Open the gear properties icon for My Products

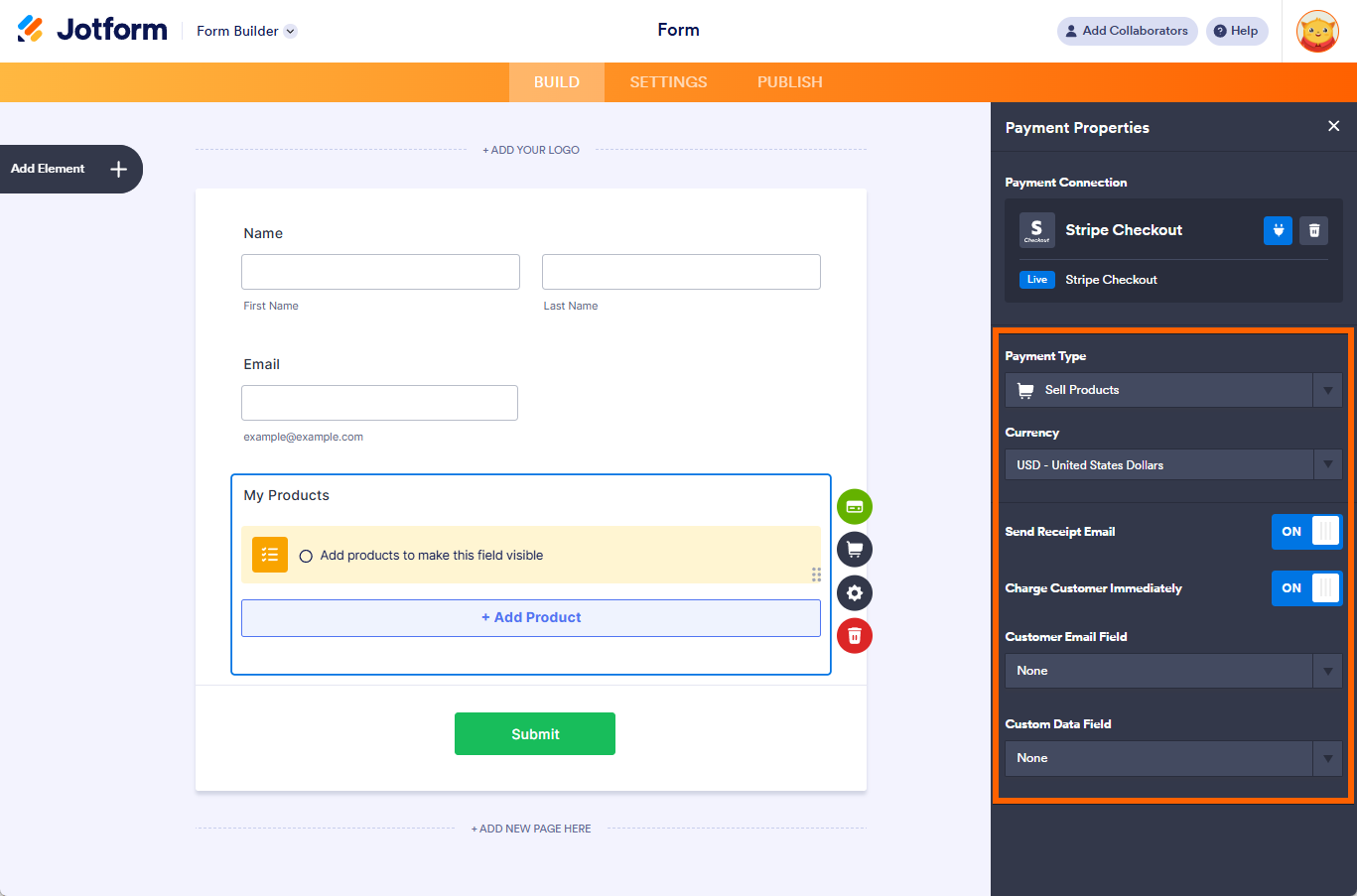[x=854, y=592]
